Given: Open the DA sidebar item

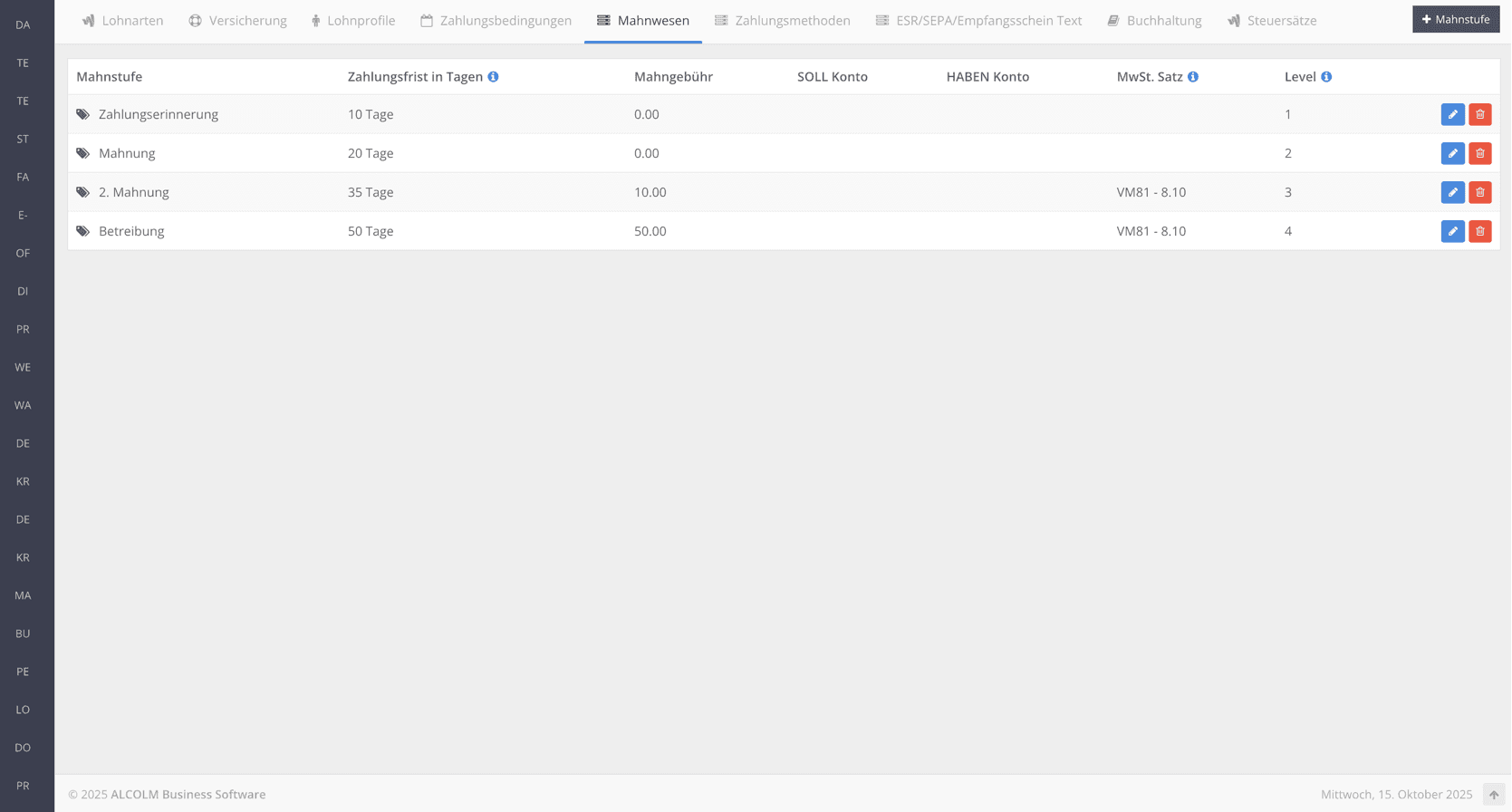Looking at the screenshot, I should (x=23, y=24).
